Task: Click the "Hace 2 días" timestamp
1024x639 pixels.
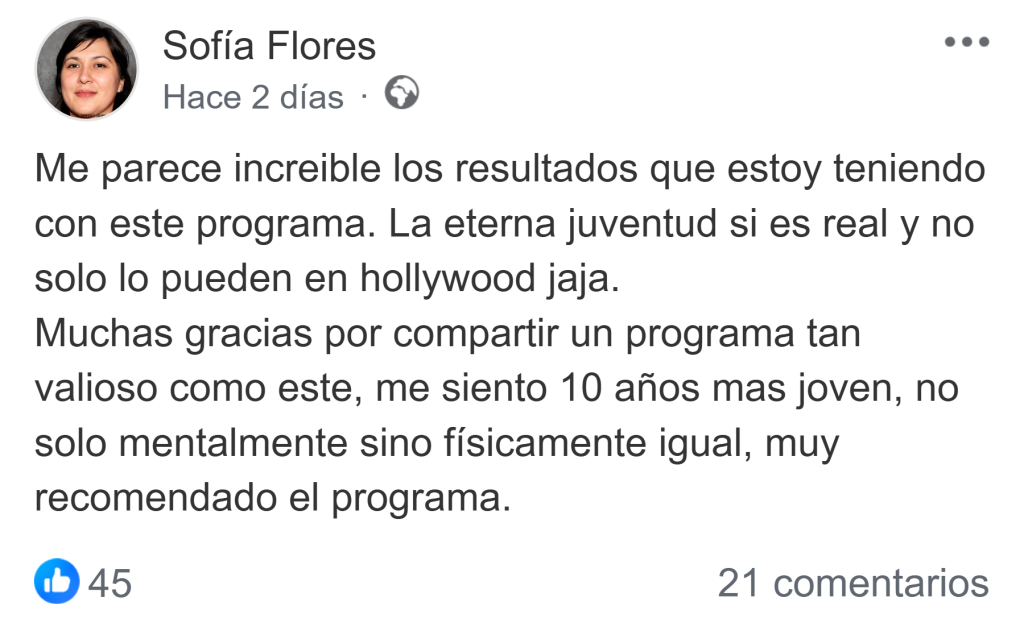Action: [253, 98]
